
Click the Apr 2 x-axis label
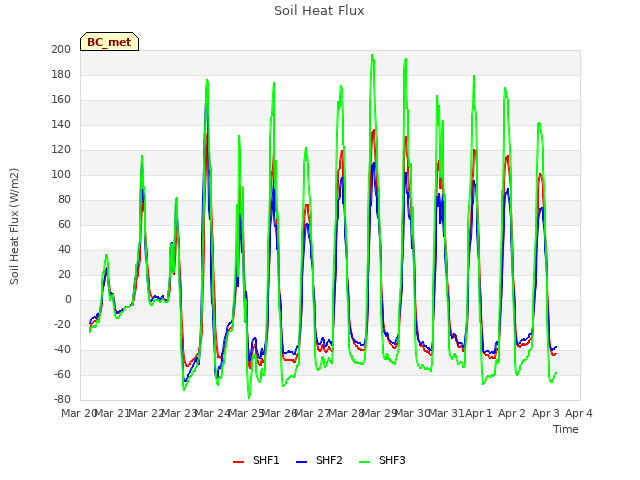[x=512, y=413]
